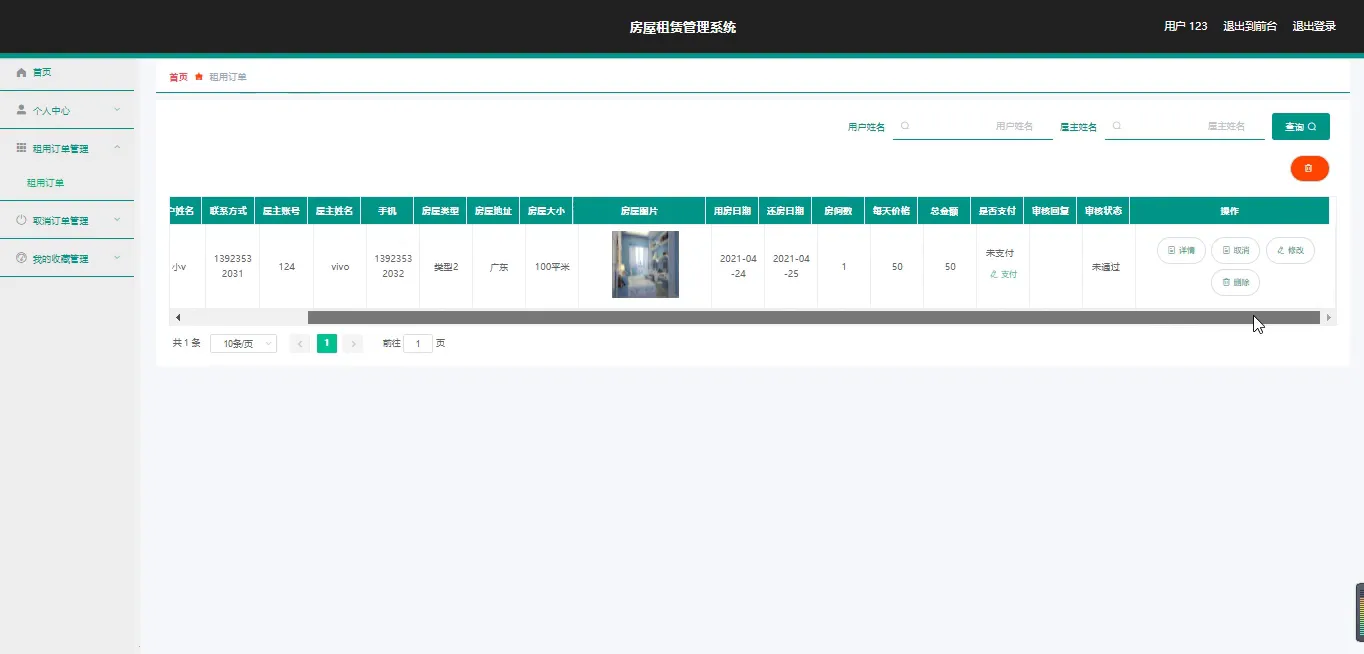This screenshot has height=654, width=1364.
Task: Click the 房屋租赁管理系统 title
Action: 682,27
